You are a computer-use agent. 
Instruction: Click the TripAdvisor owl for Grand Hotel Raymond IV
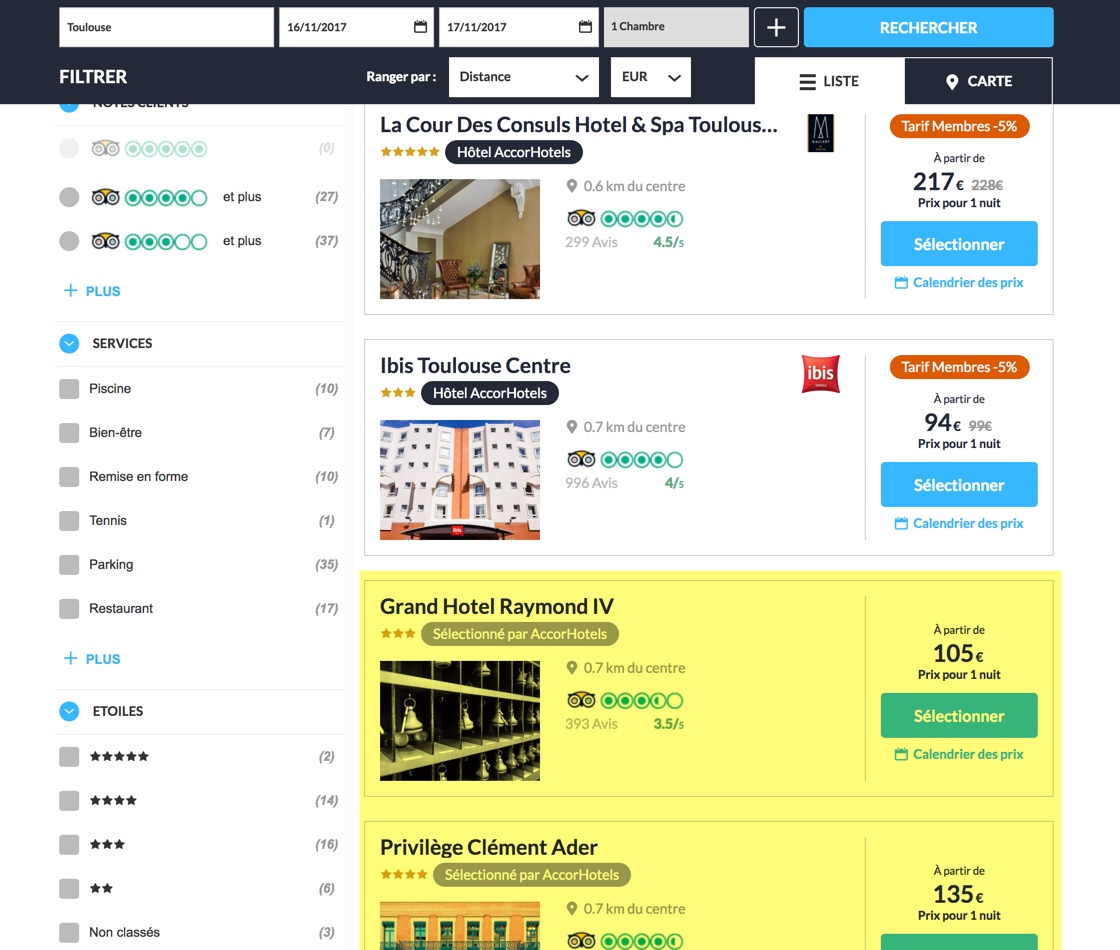(581, 699)
